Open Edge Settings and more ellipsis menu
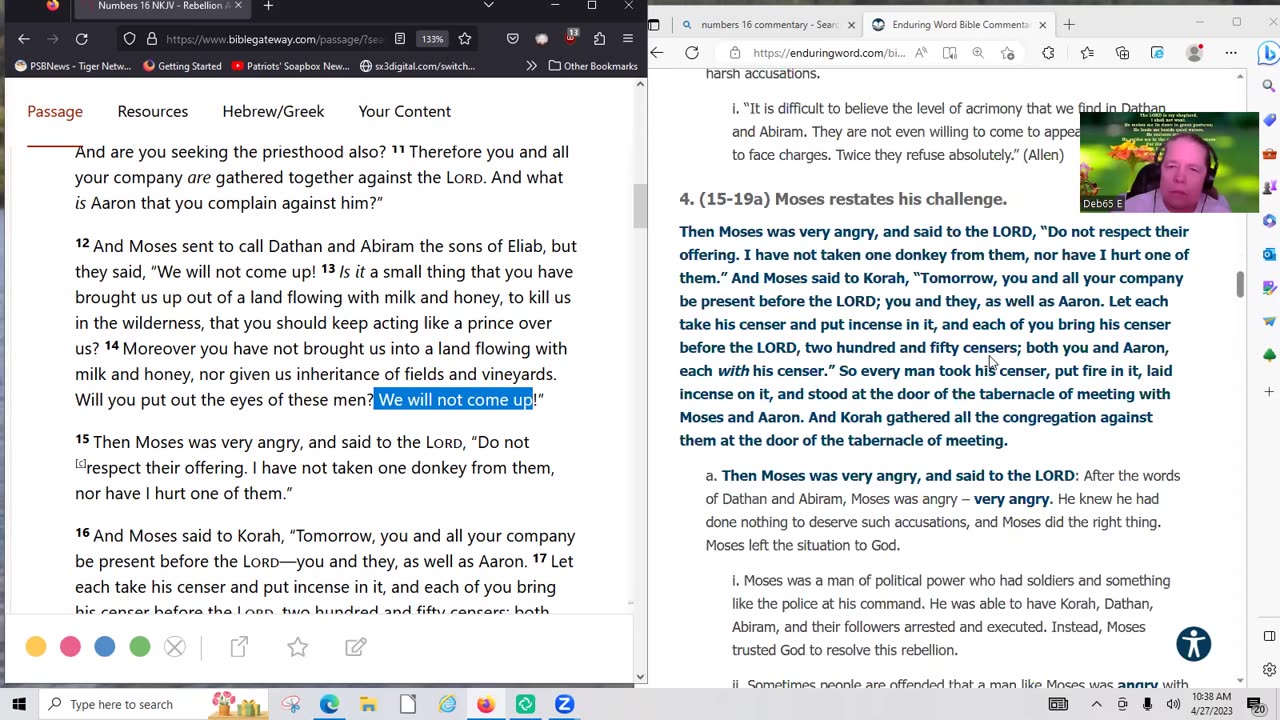 pyautogui.click(x=1231, y=53)
